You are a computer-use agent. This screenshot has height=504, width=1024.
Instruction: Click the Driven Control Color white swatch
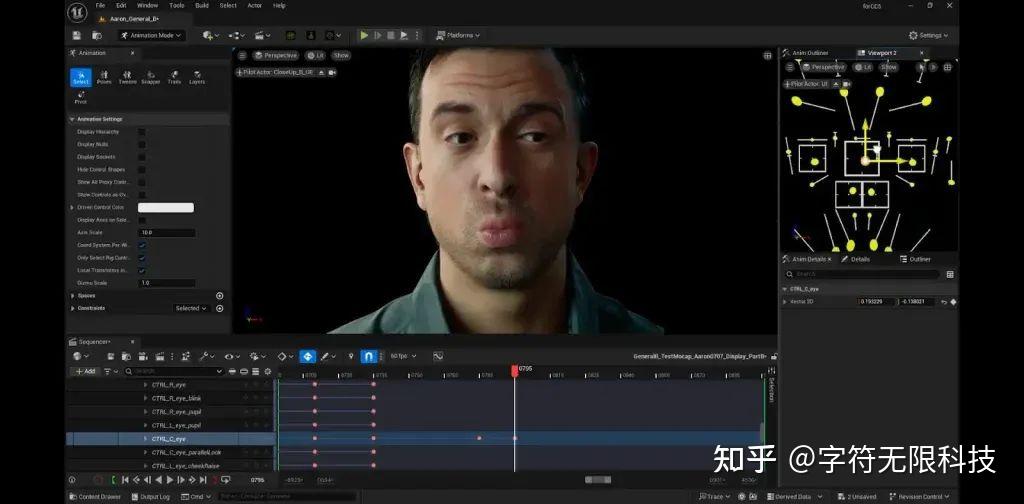tap(166, 208)
